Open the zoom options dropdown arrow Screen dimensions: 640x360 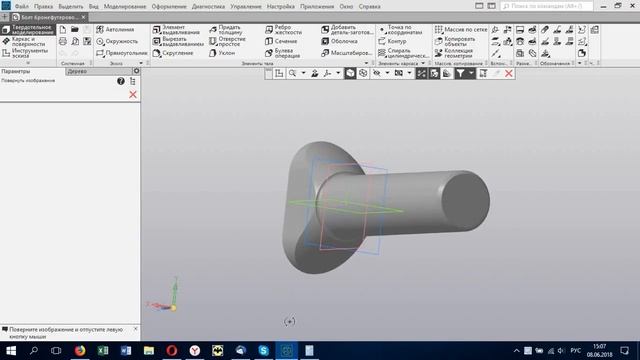click(x=303, y=73)
